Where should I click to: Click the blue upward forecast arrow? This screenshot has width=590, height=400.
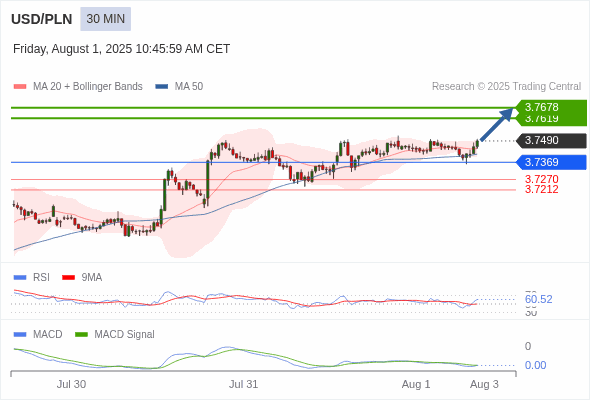(x=497, y=124)
